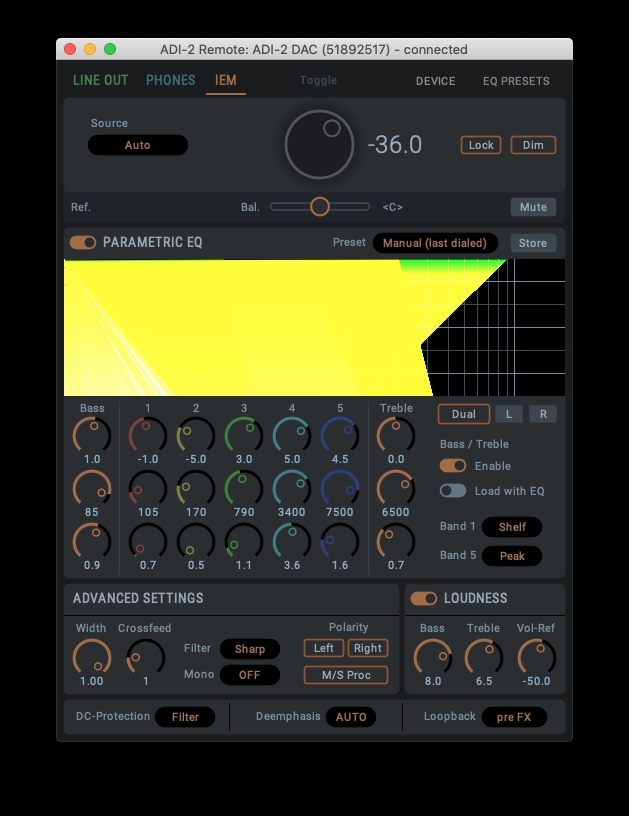Enable the volume Lock button

tap(481, 145)
